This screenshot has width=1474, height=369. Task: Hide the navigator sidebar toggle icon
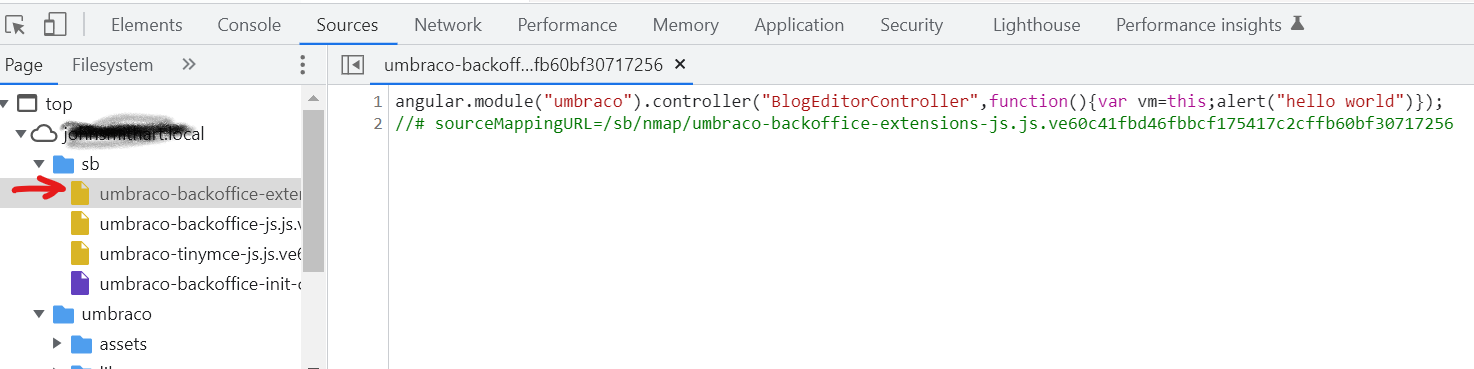[352, 65]
